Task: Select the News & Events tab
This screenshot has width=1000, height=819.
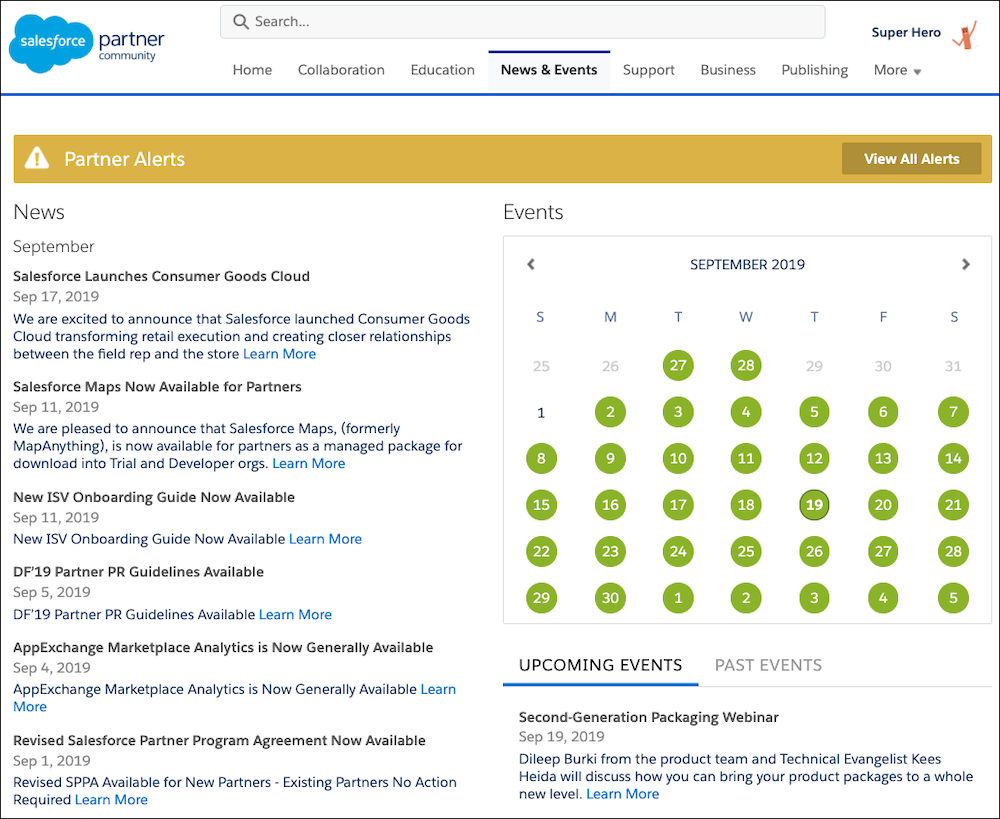Action: point(549,70)
